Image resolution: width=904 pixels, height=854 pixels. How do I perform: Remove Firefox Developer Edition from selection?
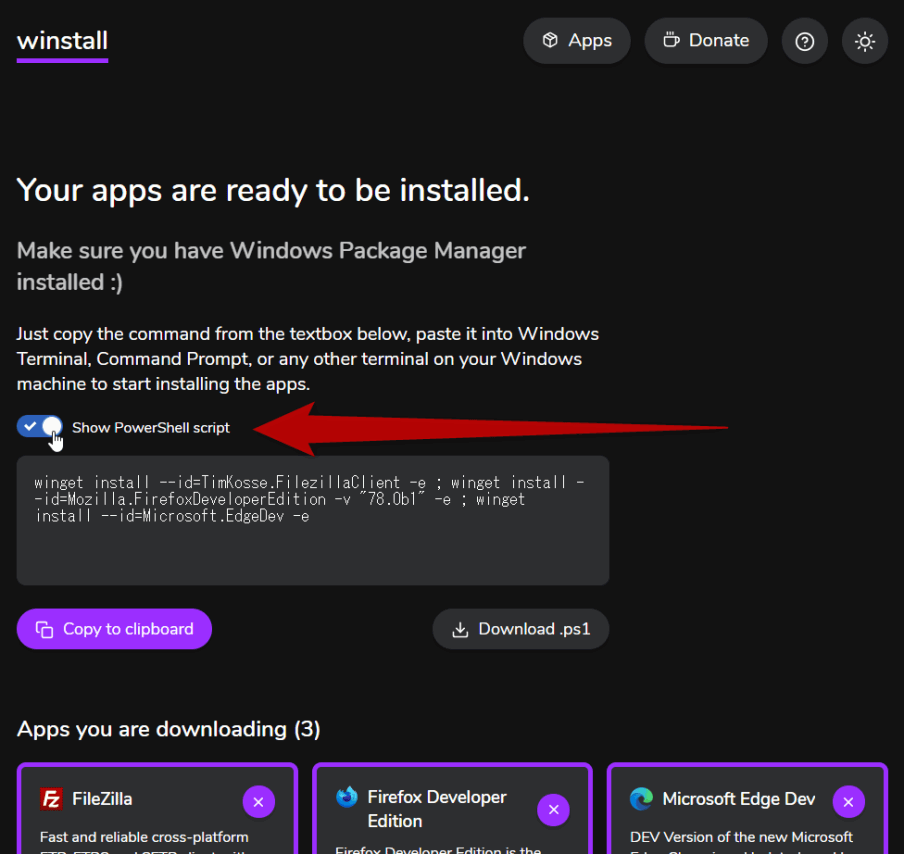553,810
